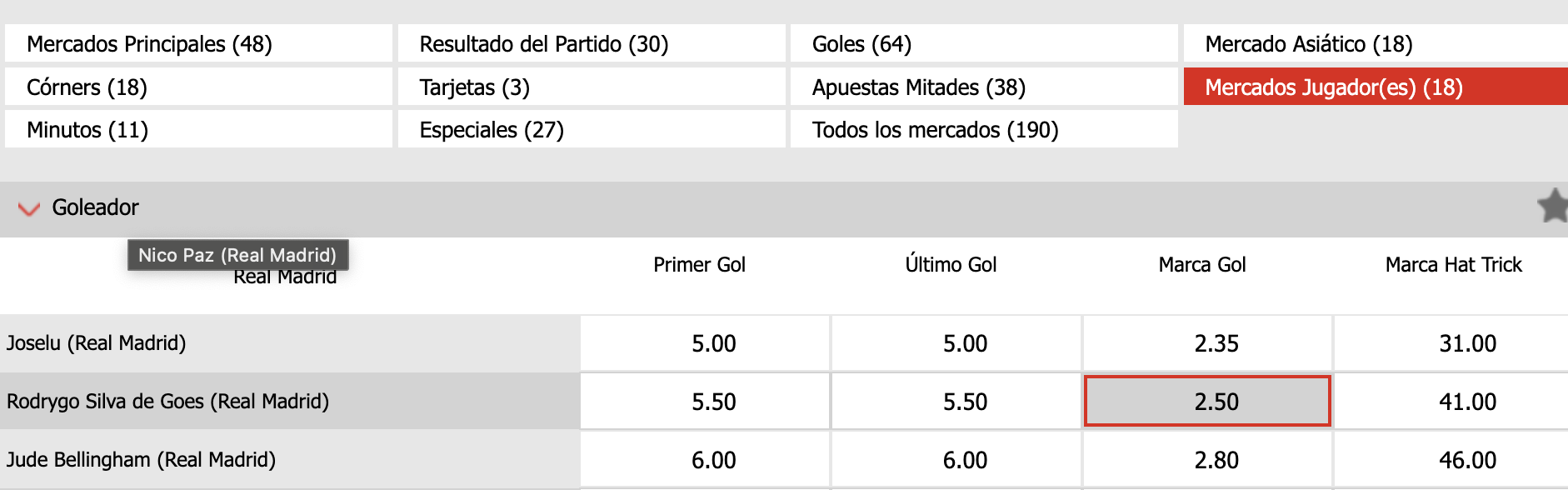
Task: Show the Córners (18) markets
Action: 198,87
